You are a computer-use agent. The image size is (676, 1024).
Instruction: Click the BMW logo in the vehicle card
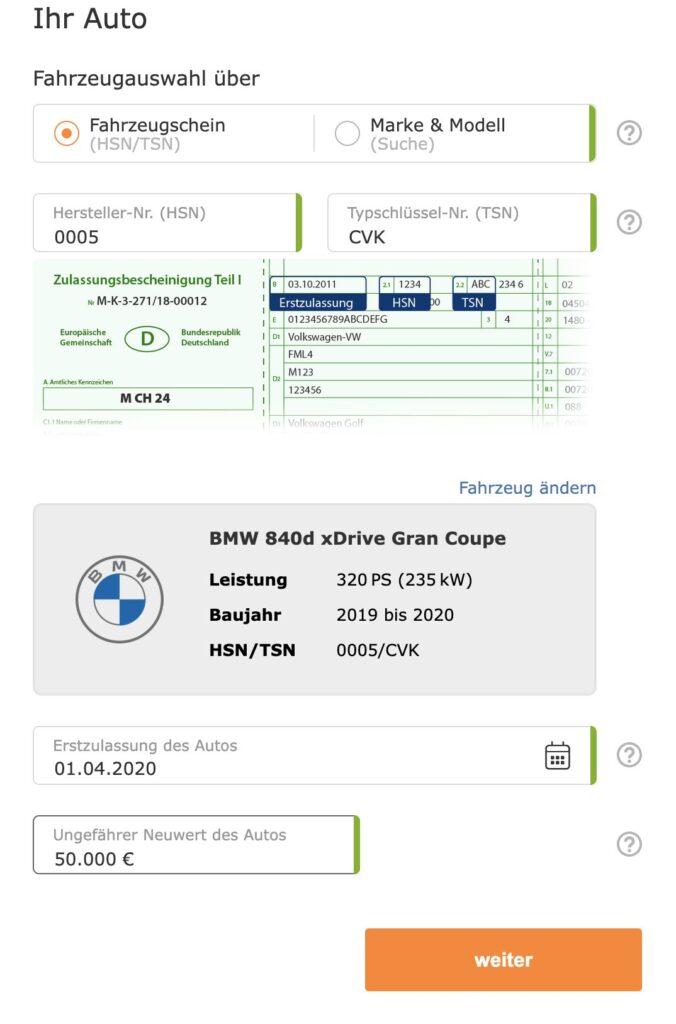point(120,600)
